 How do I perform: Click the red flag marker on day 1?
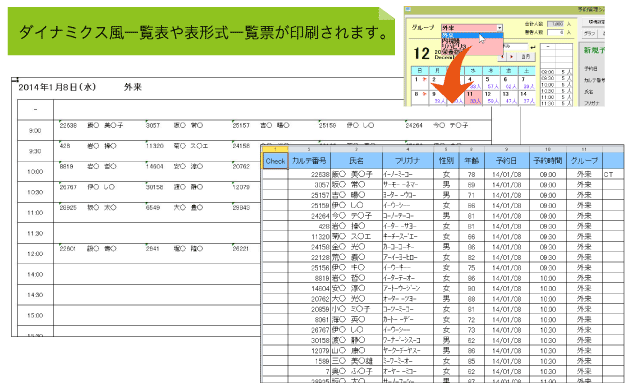(x=424, y=79)
